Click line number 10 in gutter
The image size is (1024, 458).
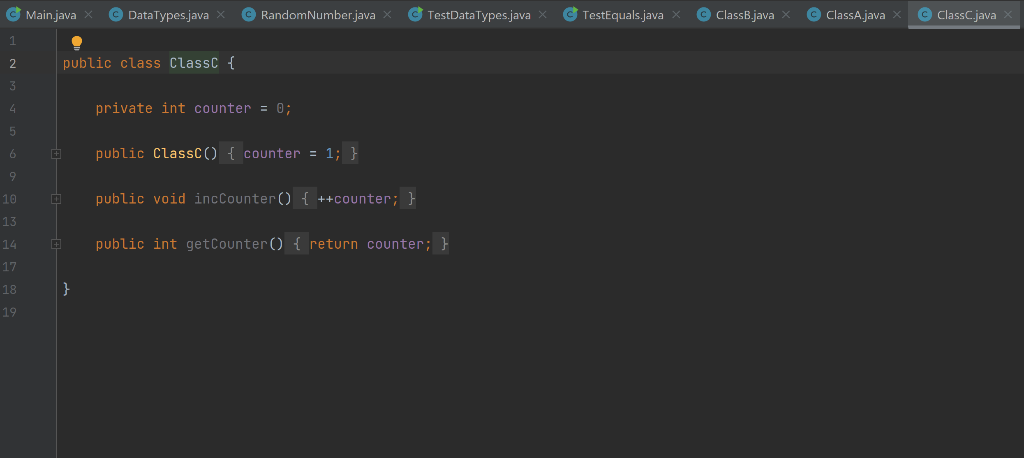coord(9,199)
